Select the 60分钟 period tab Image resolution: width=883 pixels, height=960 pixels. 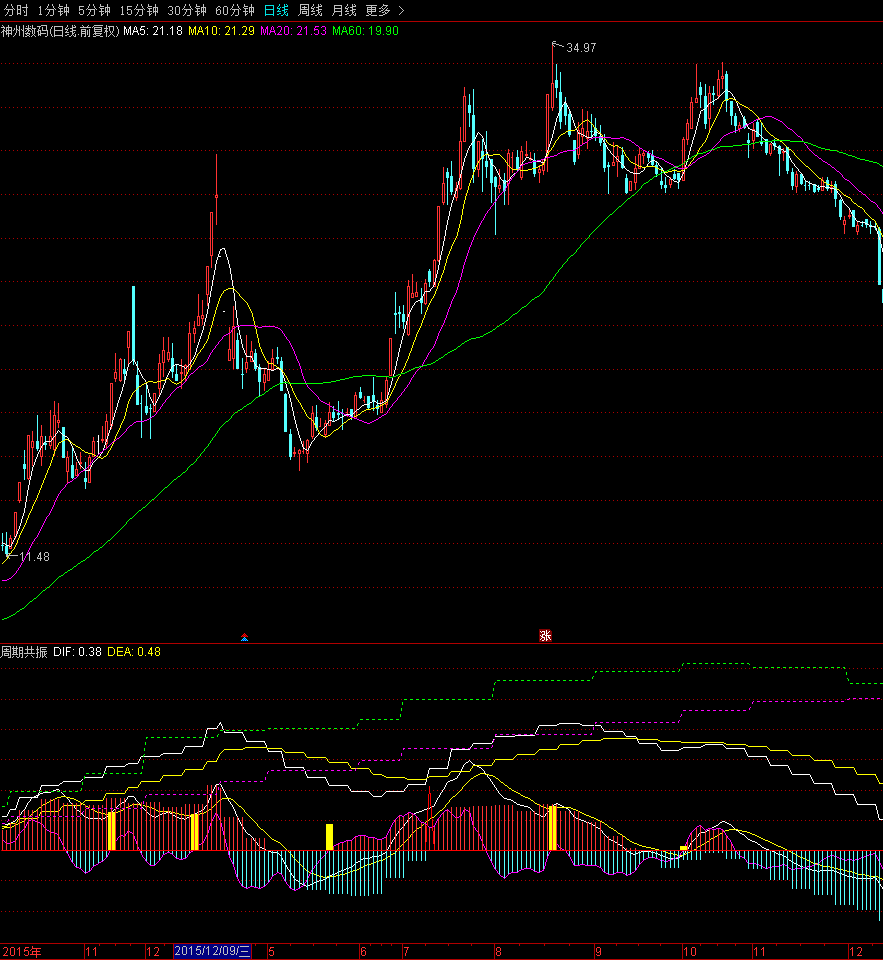point(235,10)
